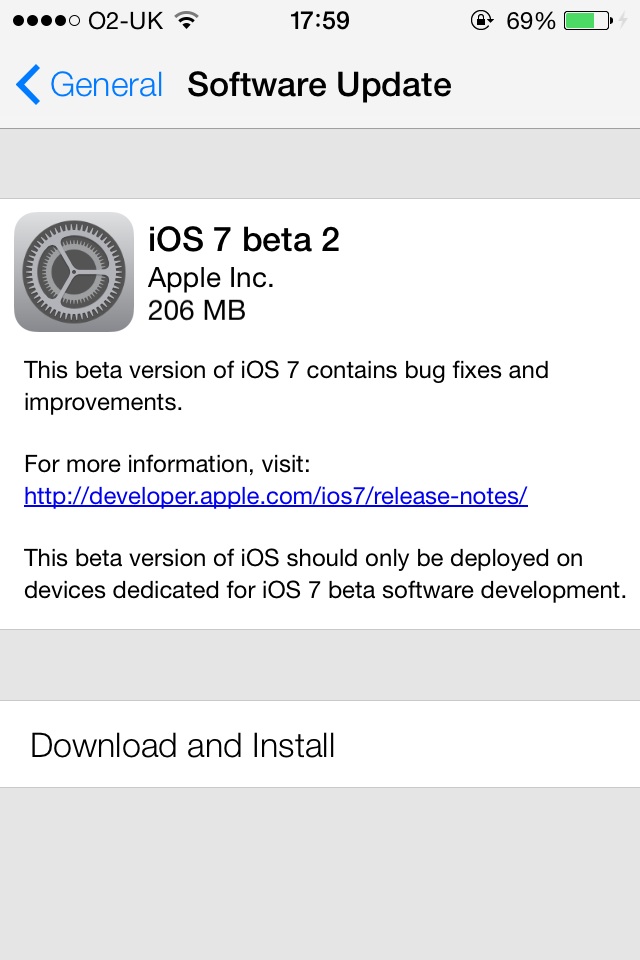This screenshot has width=640, height=960.
Task: Click the beta software development warning text
Action: coord(325,574)
